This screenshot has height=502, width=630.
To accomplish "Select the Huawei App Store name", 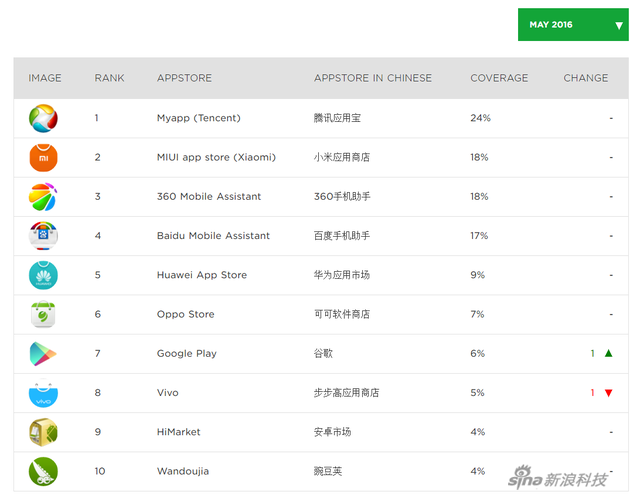I will [x=202, y=275].
